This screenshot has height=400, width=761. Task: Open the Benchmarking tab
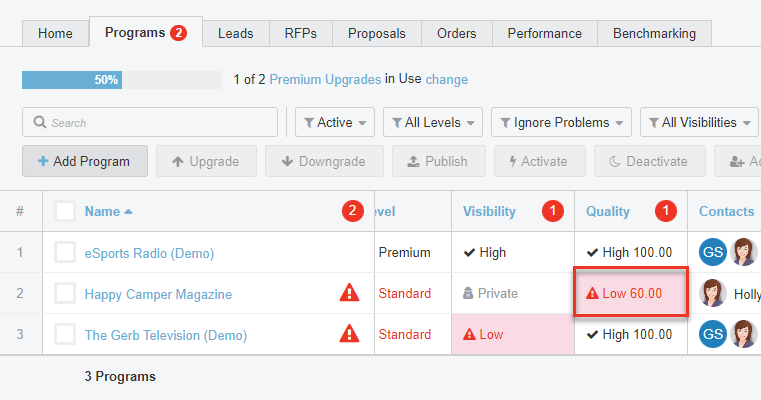[654, 33]
